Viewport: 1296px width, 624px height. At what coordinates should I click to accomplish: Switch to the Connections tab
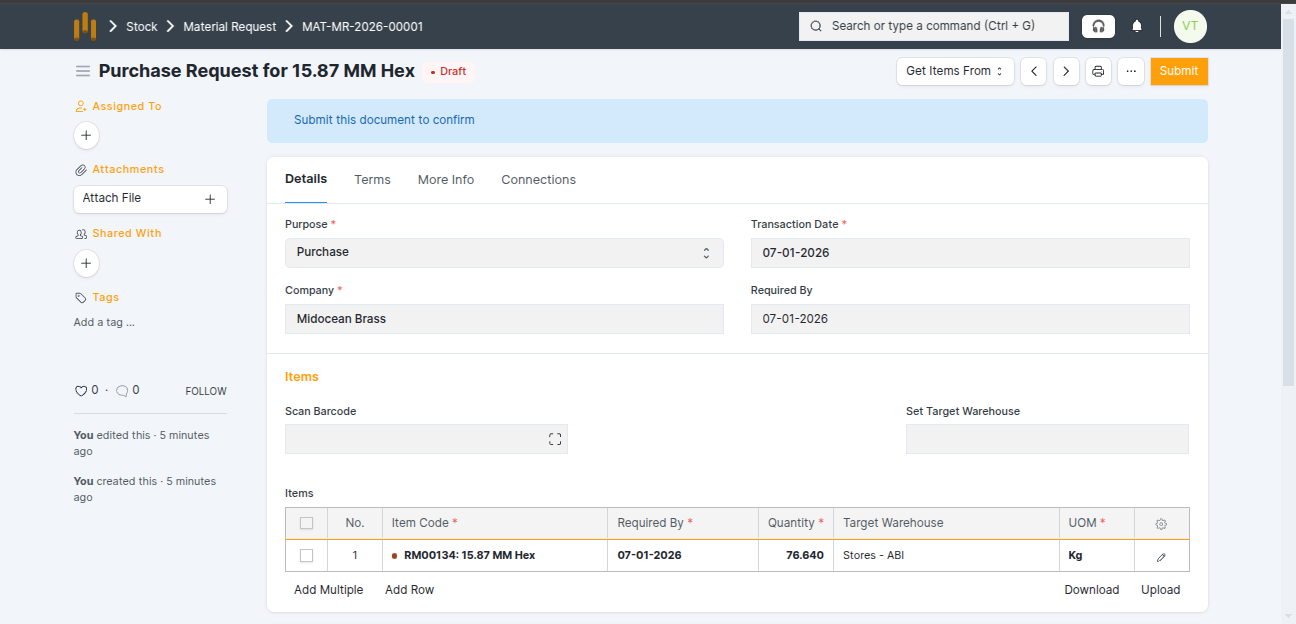(x=538, y=180)
